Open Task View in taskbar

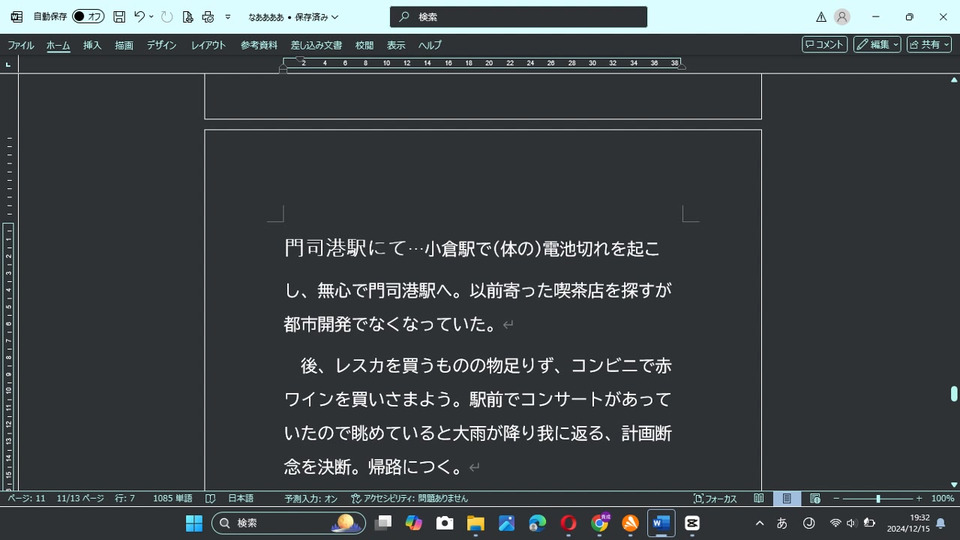[383, 523]
